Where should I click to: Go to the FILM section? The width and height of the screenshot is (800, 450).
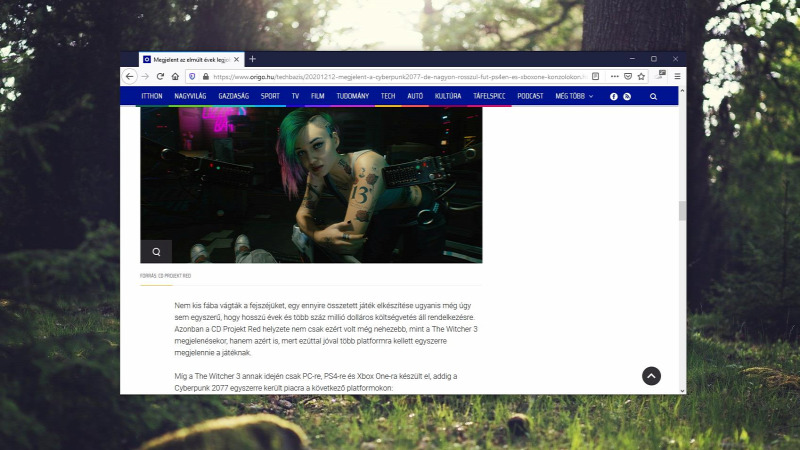pos(317,96)
